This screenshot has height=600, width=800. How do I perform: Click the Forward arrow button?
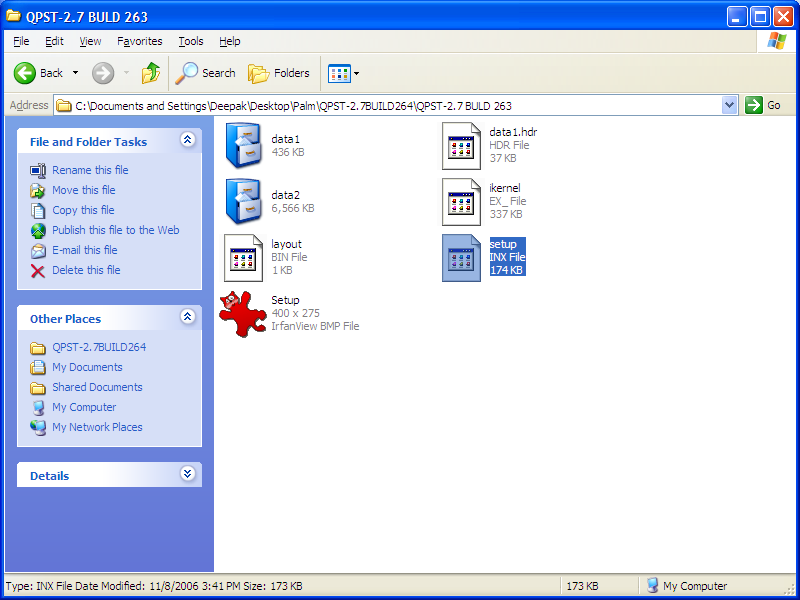pyautogui.click(x=103, y=73)
